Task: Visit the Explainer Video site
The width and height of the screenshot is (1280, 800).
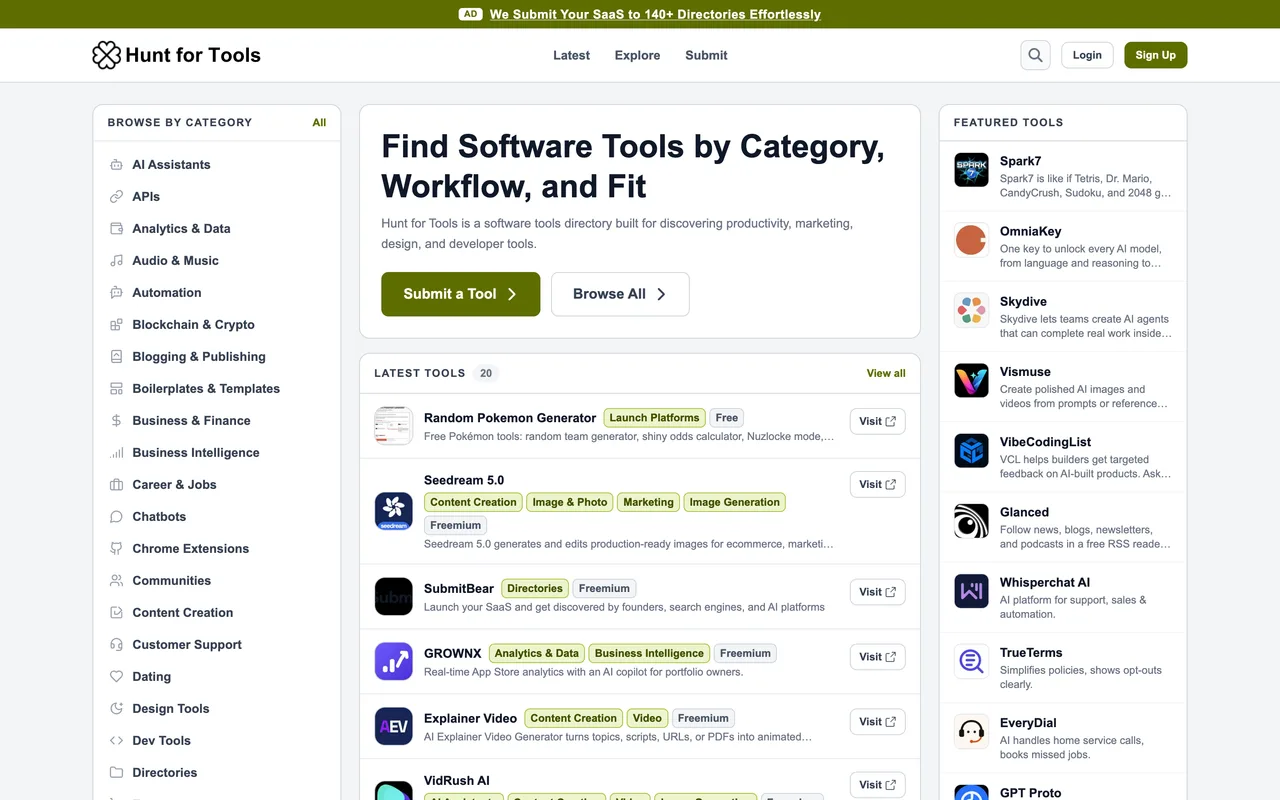Action: coord(878,721)
